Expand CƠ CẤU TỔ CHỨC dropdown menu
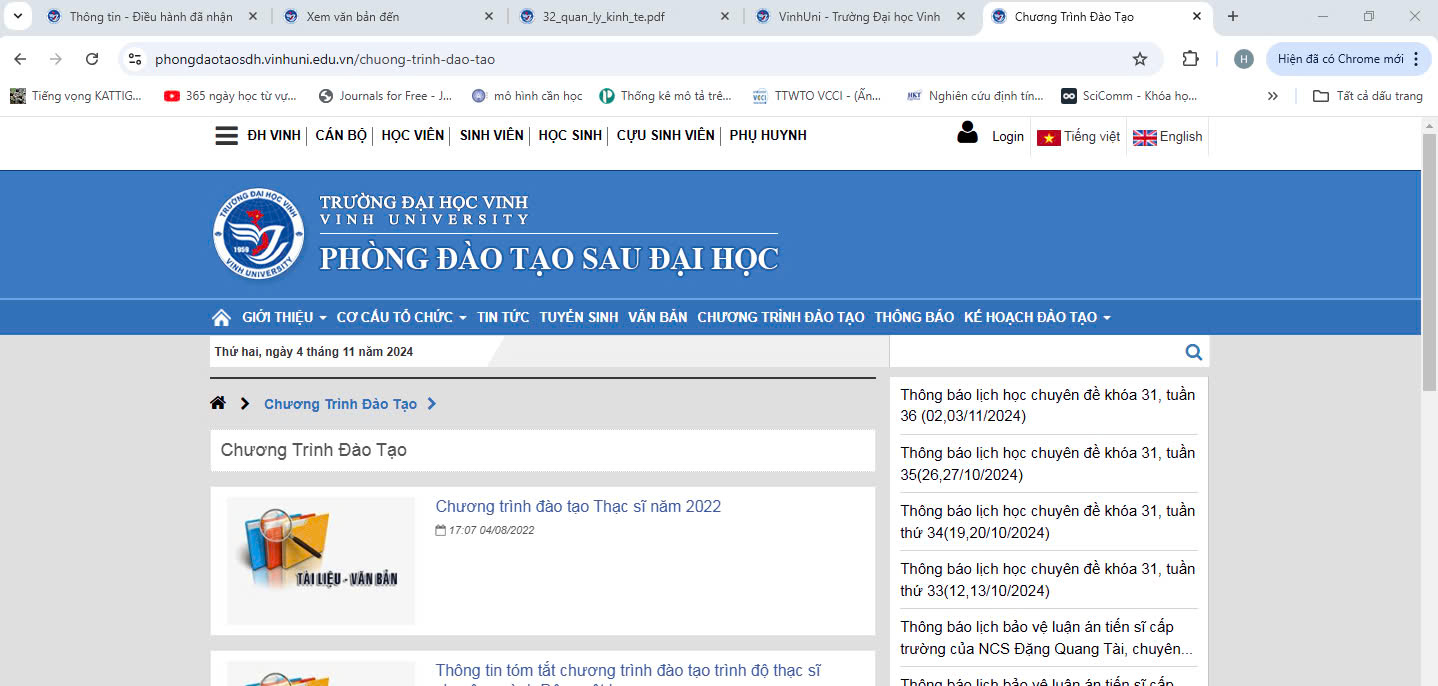This screenshot has width=1438, height=686. [x=401, y=317]
